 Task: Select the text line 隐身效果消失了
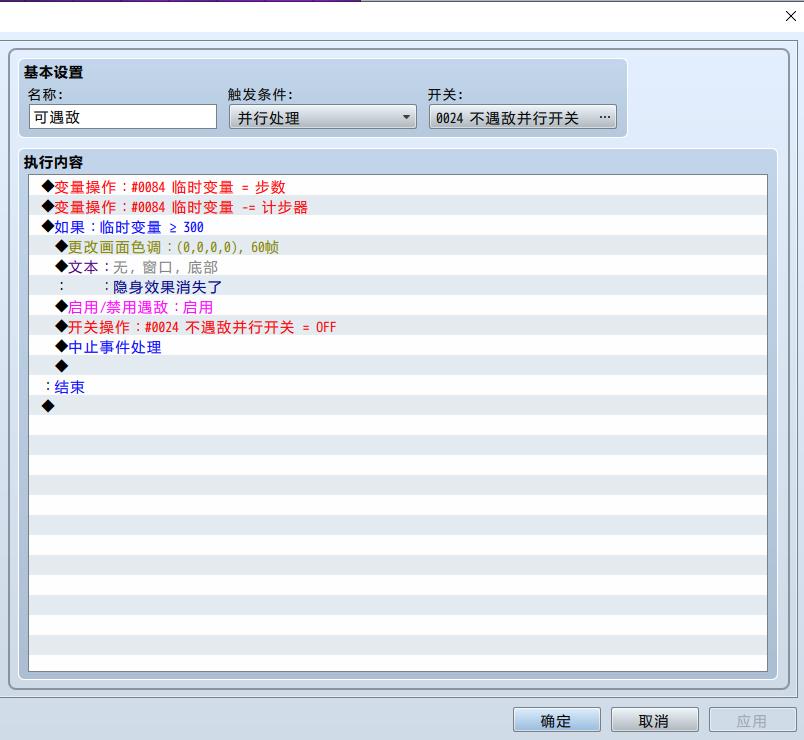[398, 287]
